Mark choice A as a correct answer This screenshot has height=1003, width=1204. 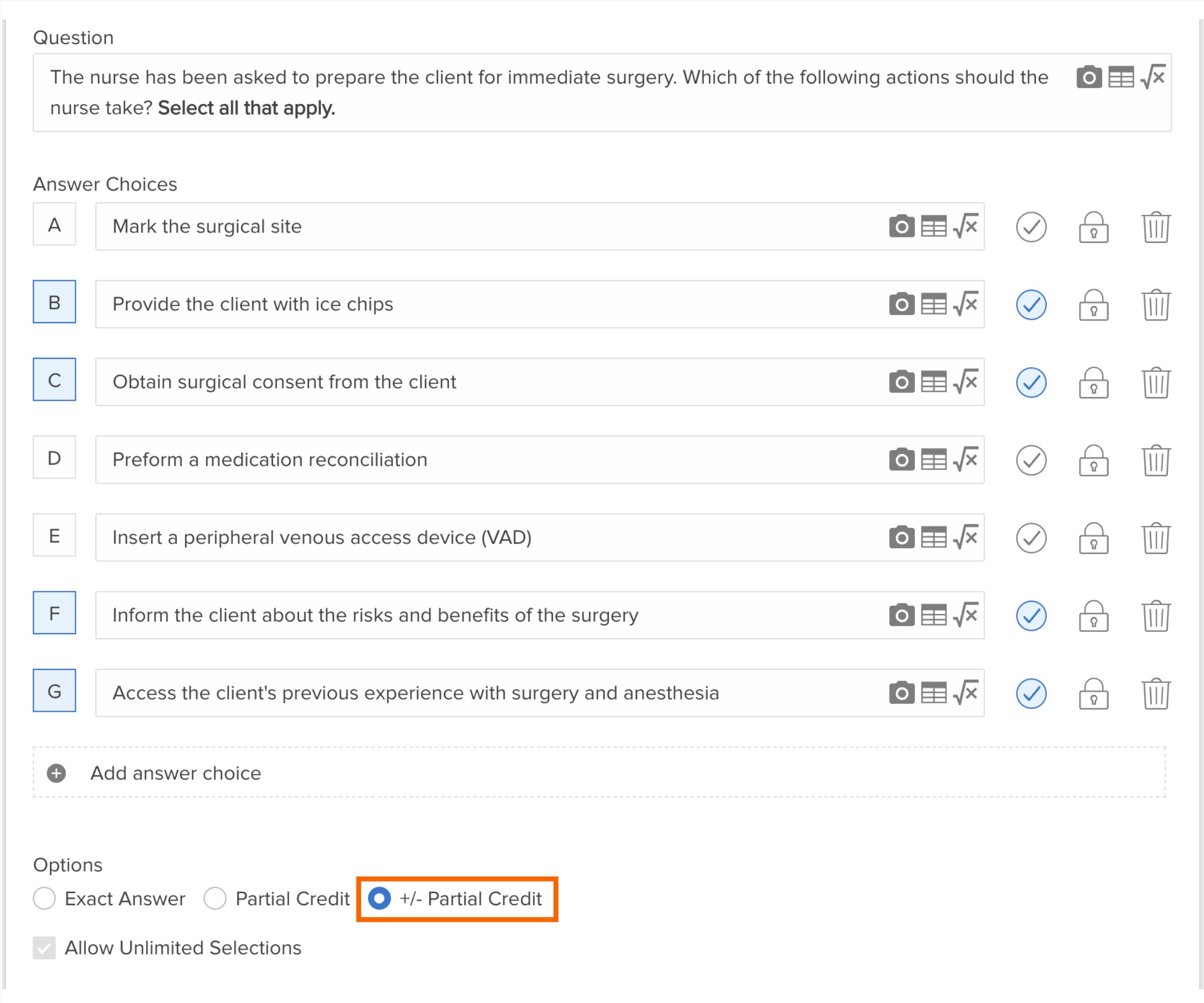tap(1031, 227)
